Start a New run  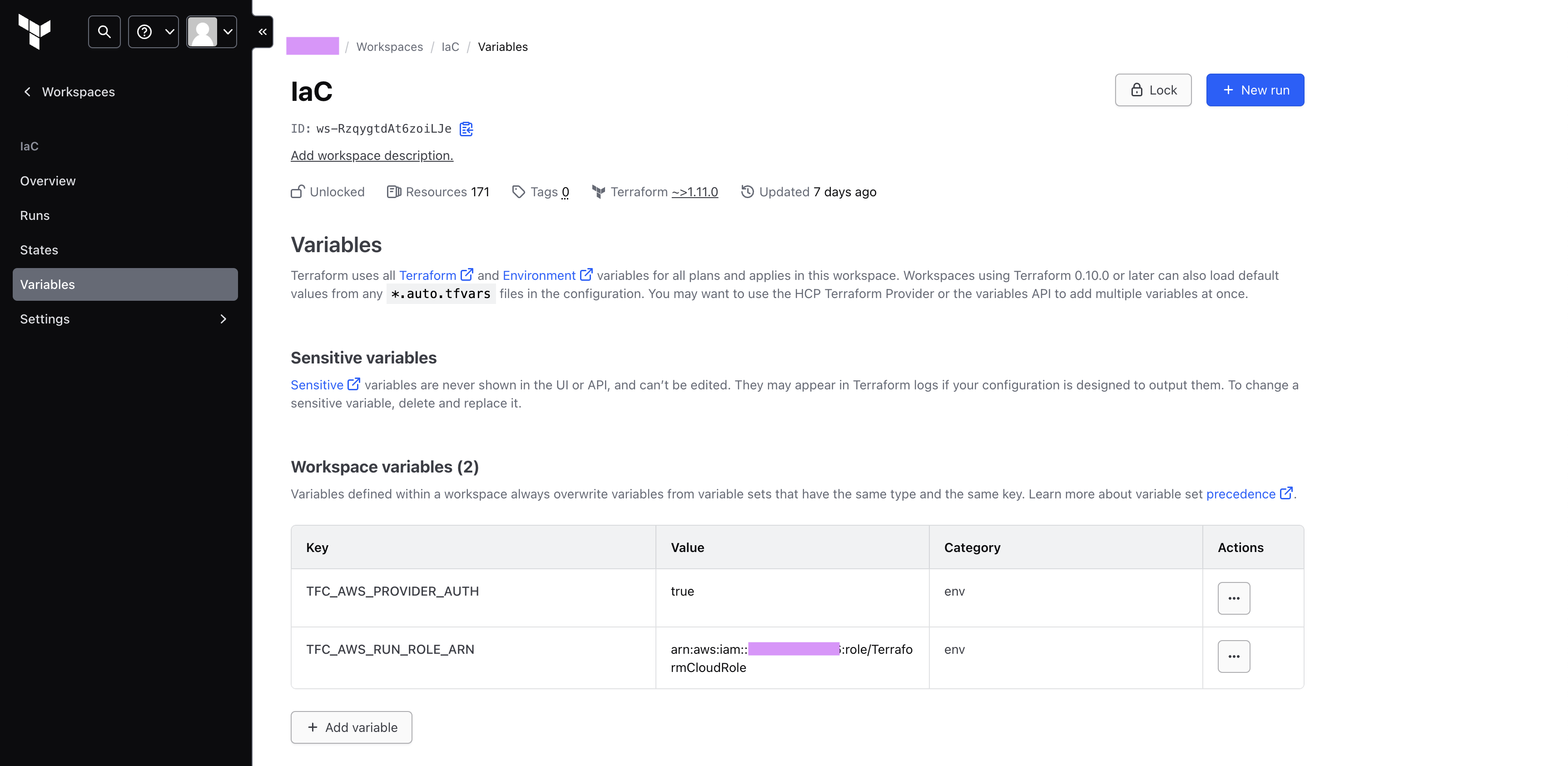point(1255,90)
